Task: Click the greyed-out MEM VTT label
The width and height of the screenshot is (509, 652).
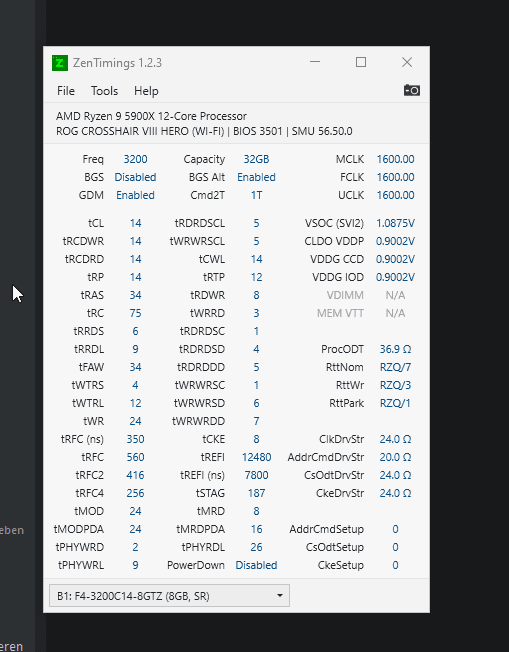Action: [x=340, y=313]
